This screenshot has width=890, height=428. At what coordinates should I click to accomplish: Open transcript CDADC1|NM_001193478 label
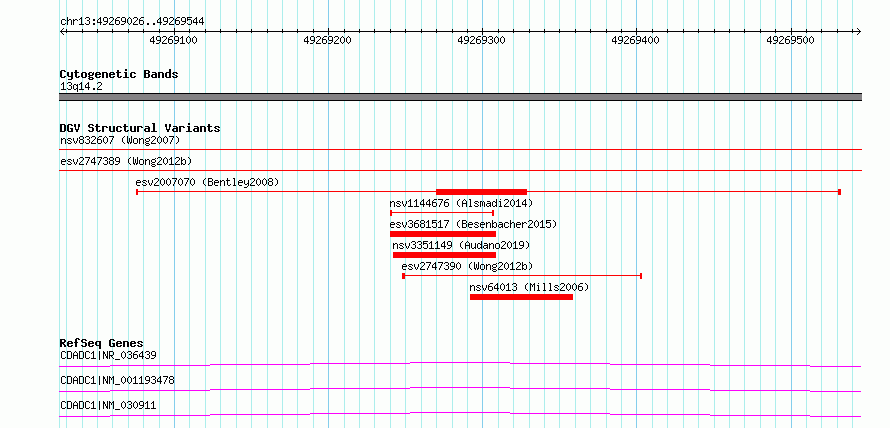pos(117,380)
